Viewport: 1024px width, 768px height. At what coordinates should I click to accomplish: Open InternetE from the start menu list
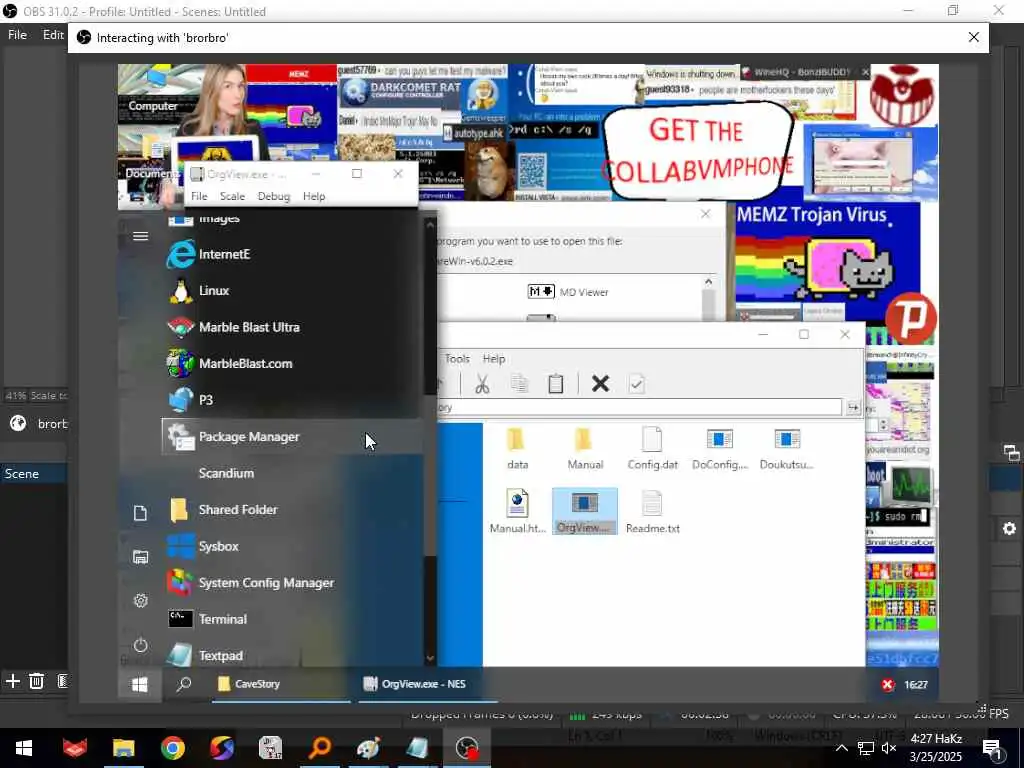(293, 254)
